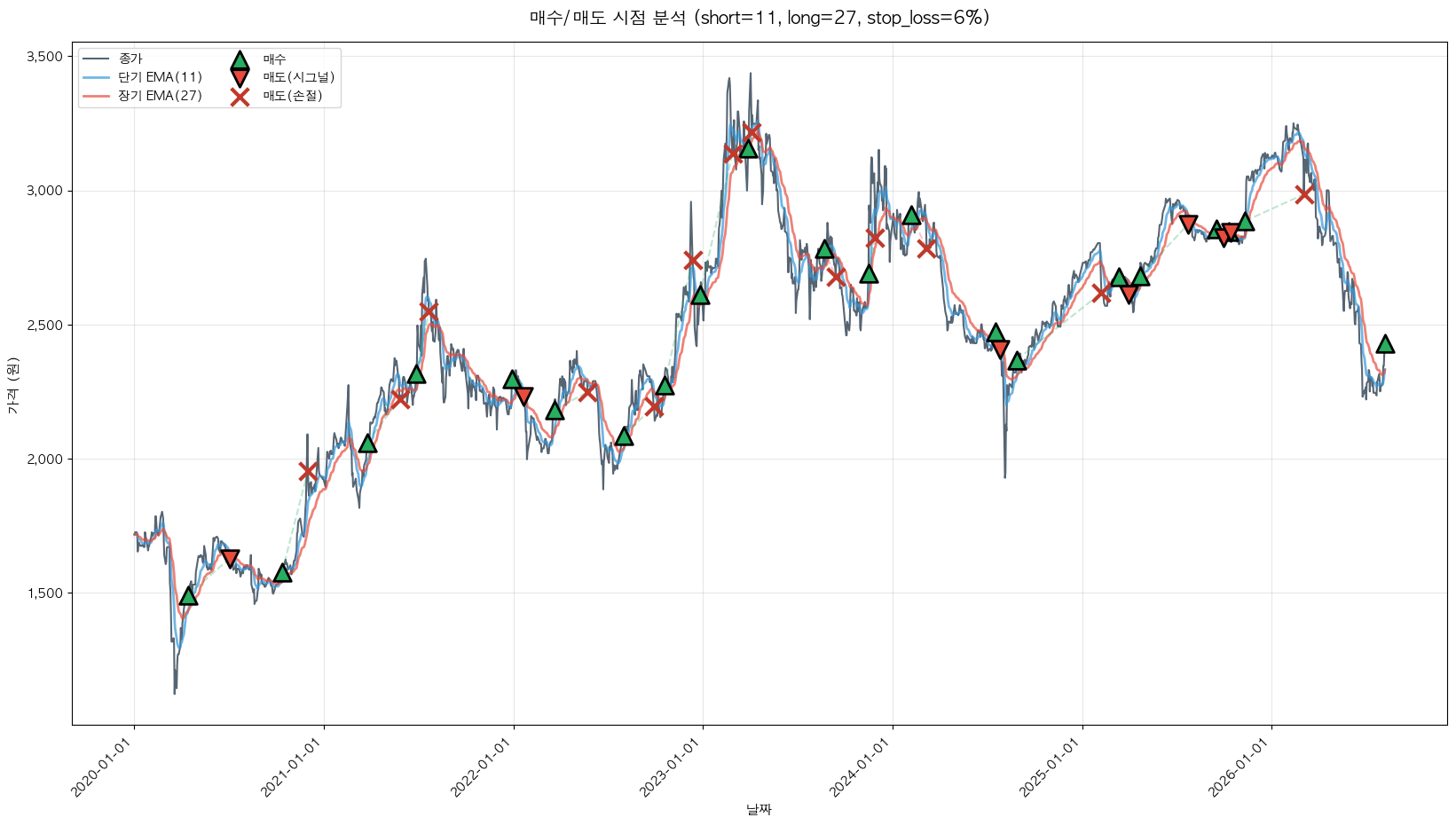Click the x-axis label 날짜

click(x=759, y=809)
